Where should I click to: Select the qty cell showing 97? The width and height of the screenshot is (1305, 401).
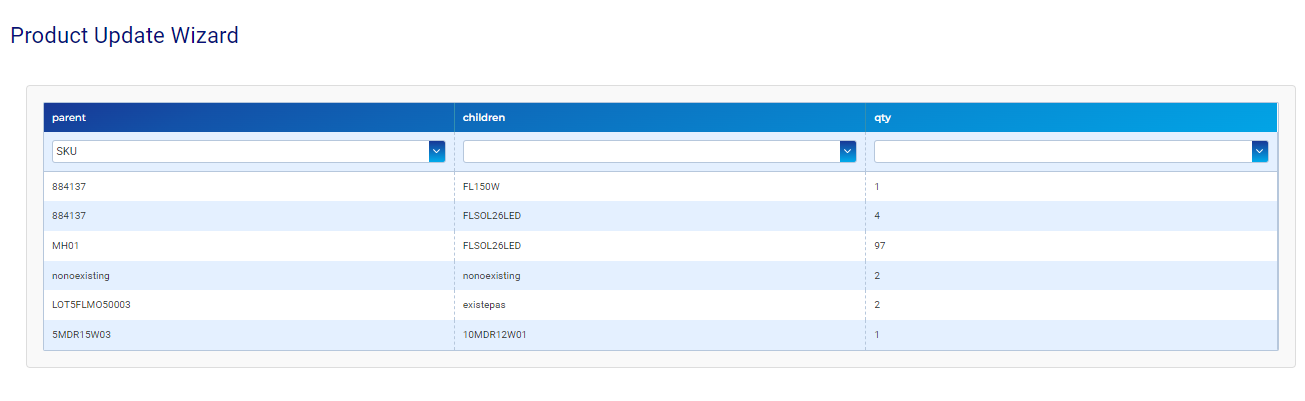tap(880, 246)
